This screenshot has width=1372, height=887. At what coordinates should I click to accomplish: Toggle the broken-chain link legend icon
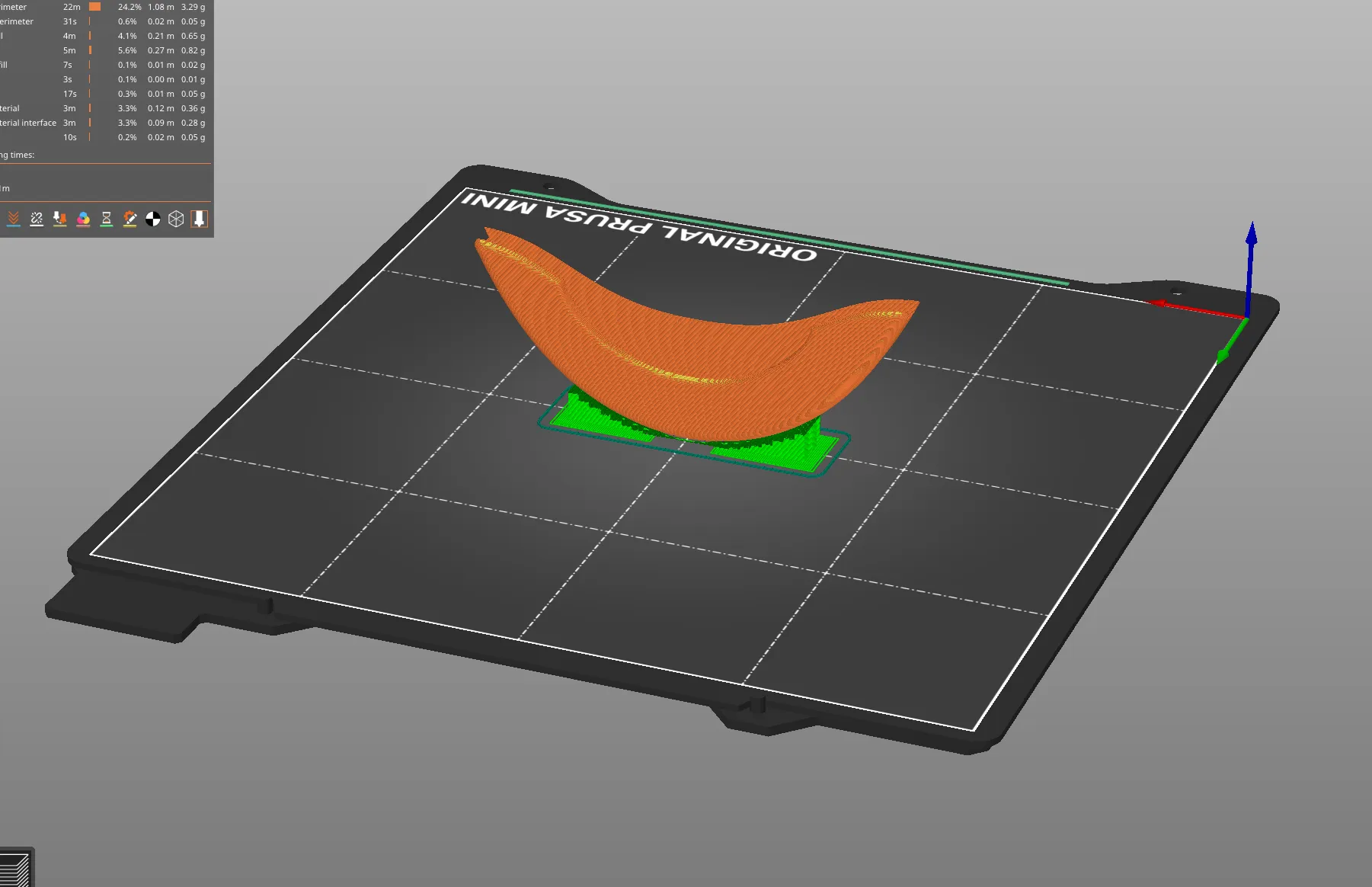coord(37,219)
